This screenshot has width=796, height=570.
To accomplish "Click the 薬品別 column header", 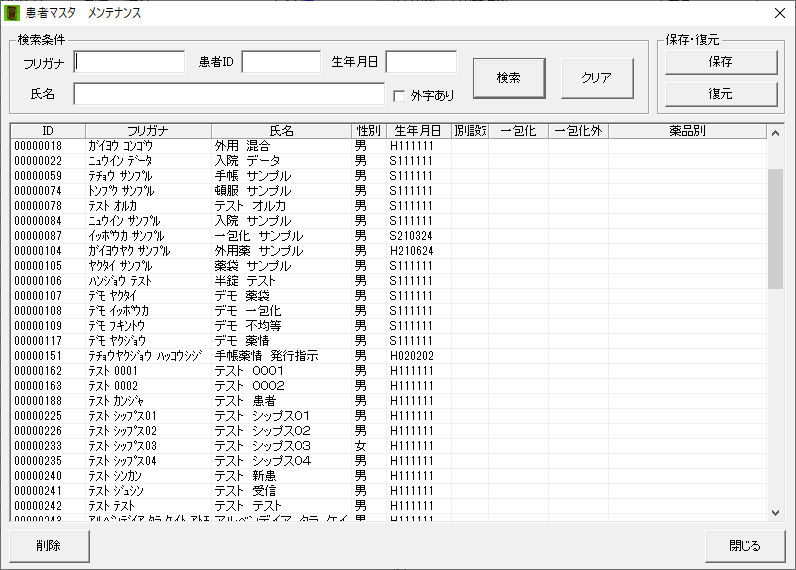I will 687,131.
